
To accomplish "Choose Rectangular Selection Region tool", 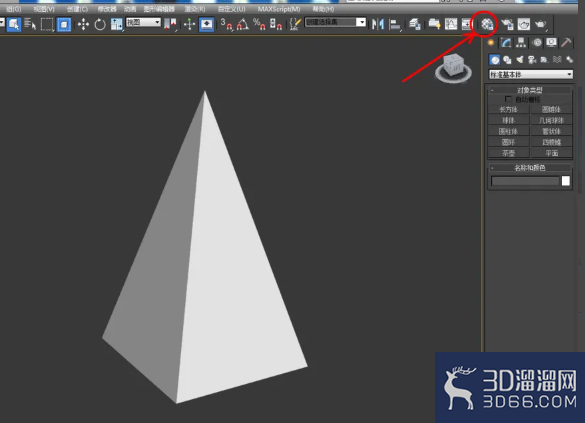I will click(47, 24).
